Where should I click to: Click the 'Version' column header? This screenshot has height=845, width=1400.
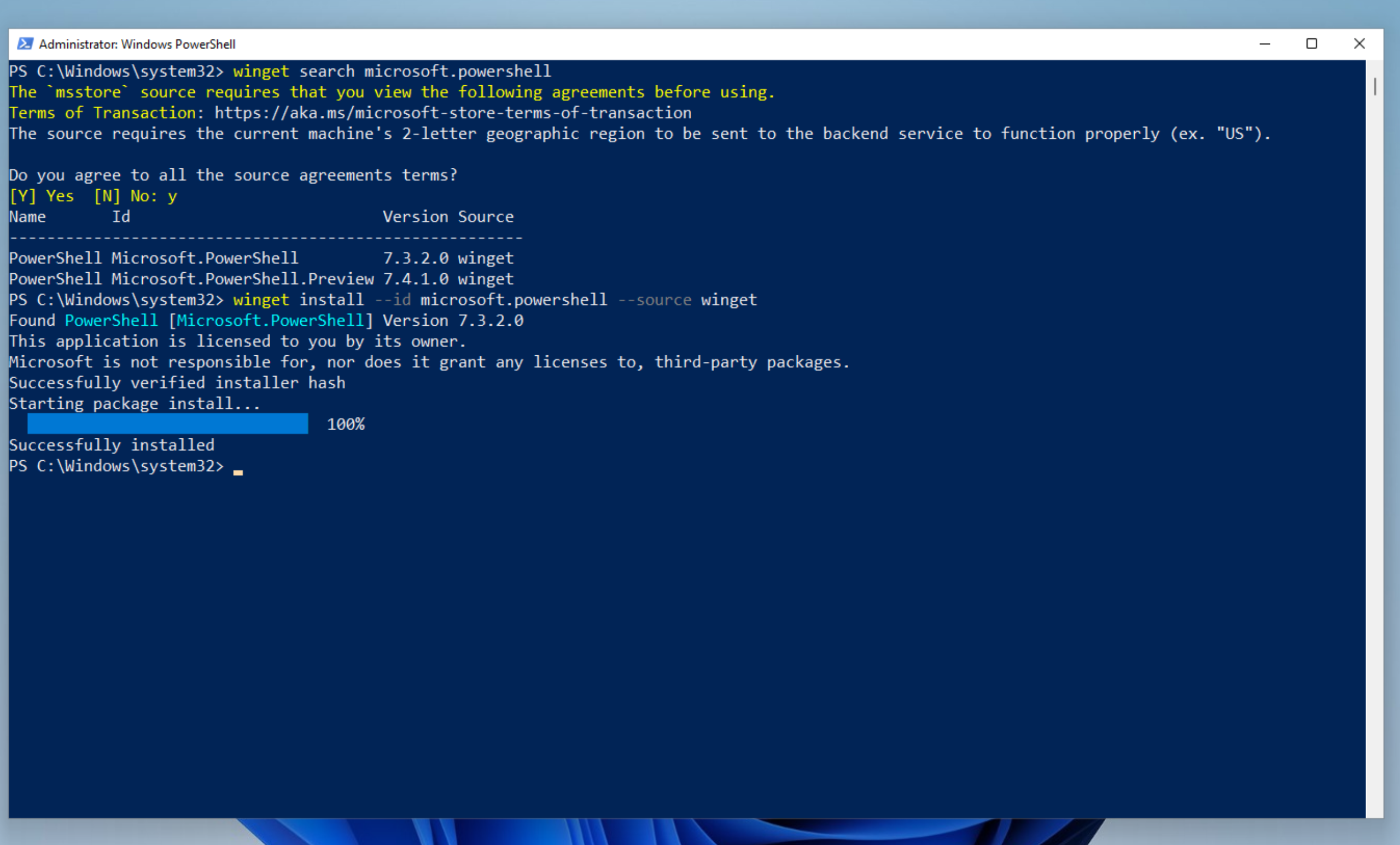click(415, 217)
